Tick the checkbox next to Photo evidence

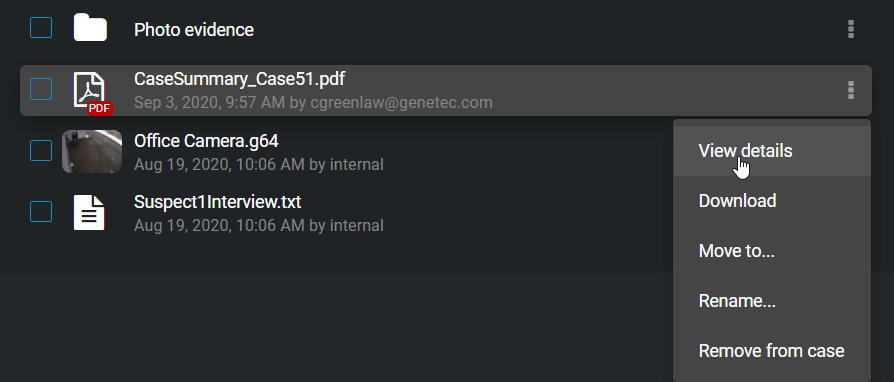click(x=41, y=27)
